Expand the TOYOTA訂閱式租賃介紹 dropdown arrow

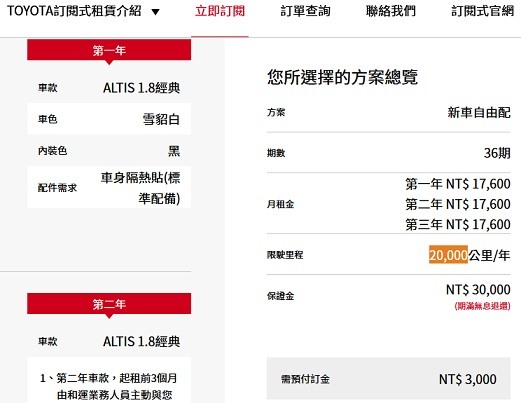pyautogui.click(x=155, y=12)
